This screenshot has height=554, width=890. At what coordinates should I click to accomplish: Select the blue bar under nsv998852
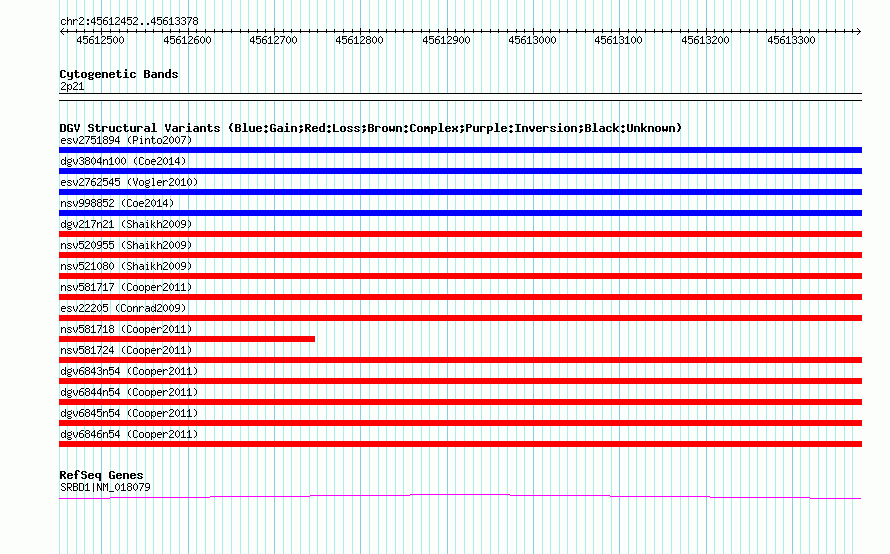click(x=460, y=213)
